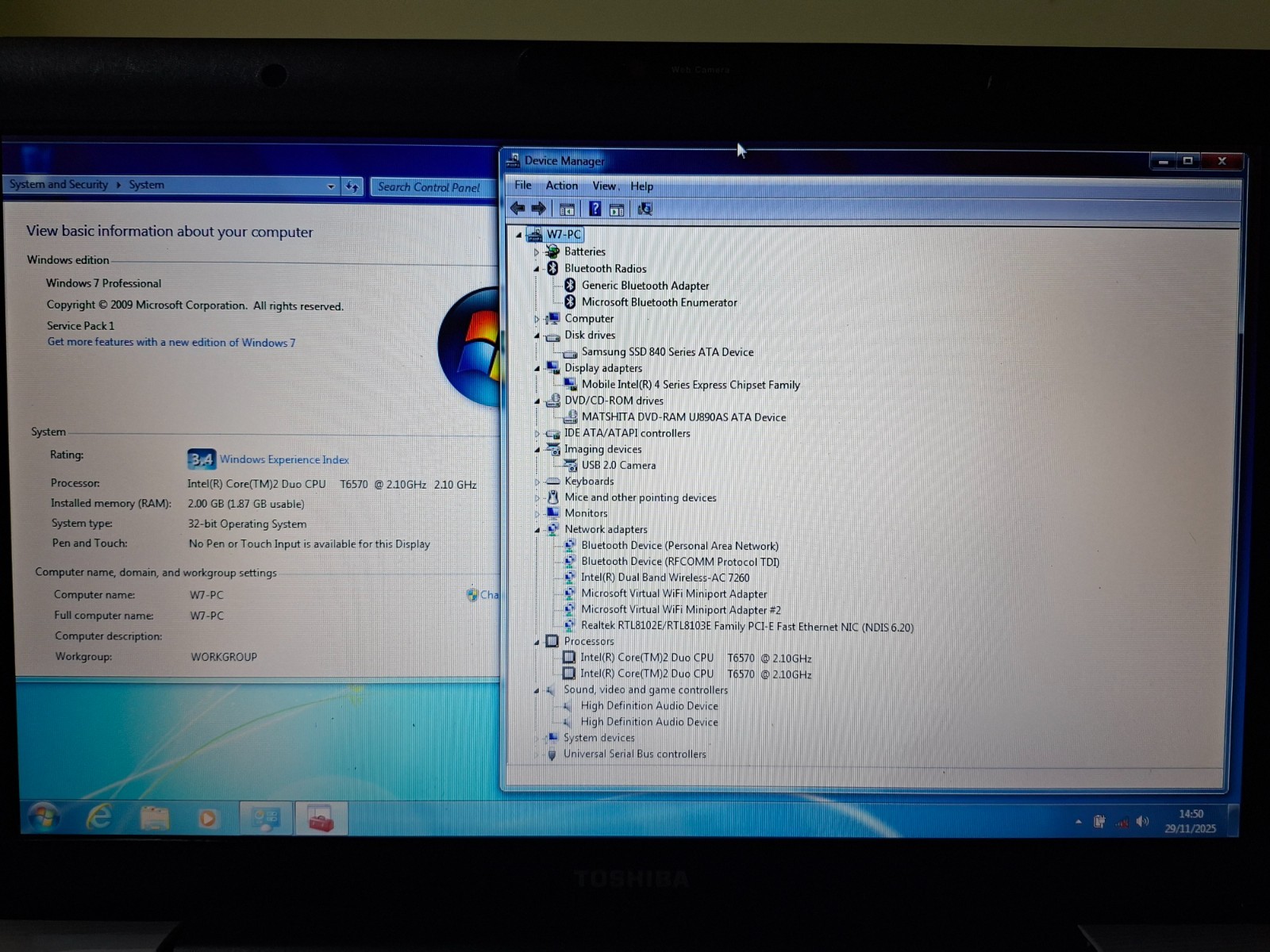The width and height of the screenshot is (1270, 952).
Task: Collapse the Bluetooth Radios node arrow
Action: (537, 269)
